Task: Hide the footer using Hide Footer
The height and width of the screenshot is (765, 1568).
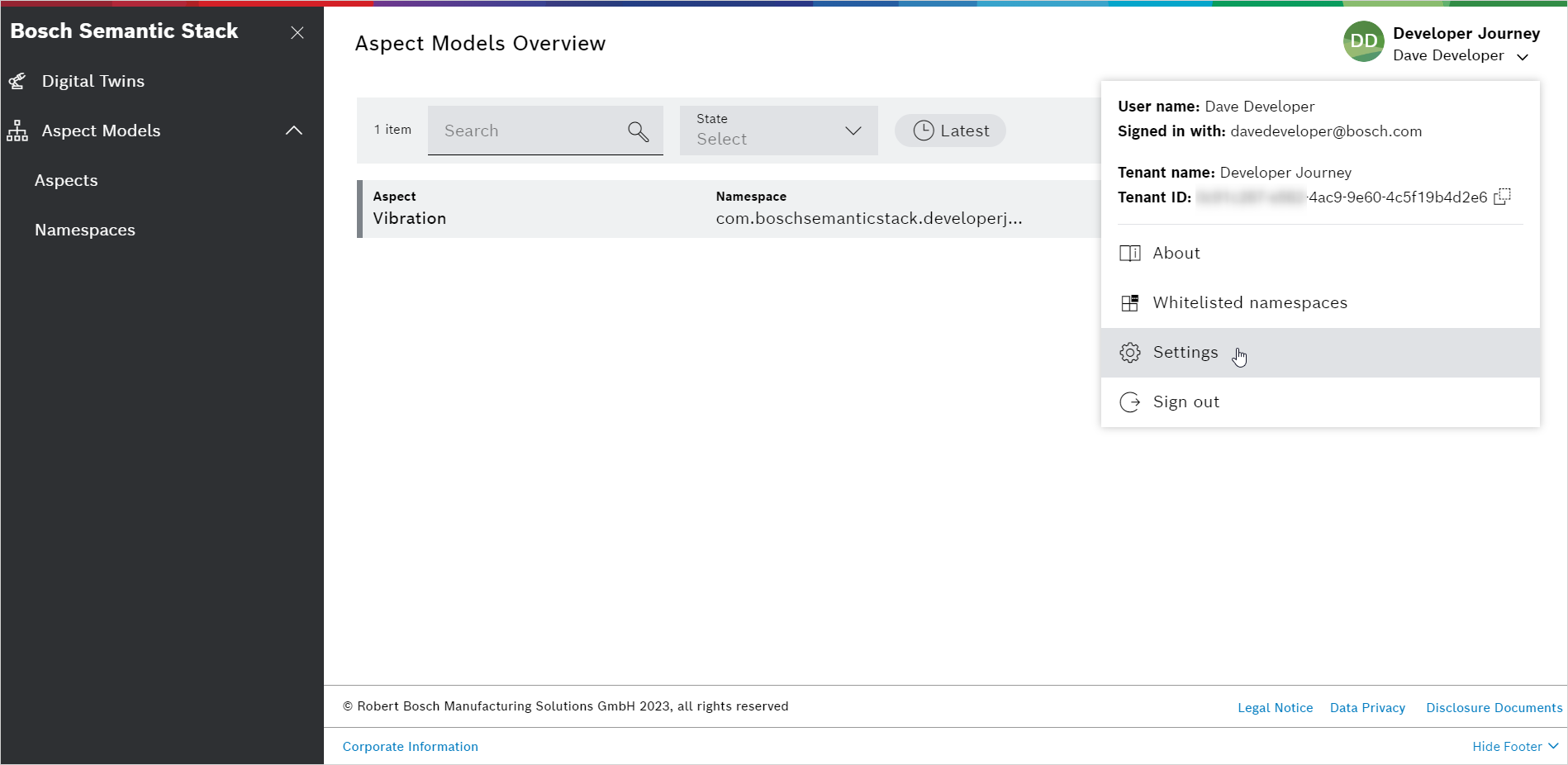Action: [1514, 747]
